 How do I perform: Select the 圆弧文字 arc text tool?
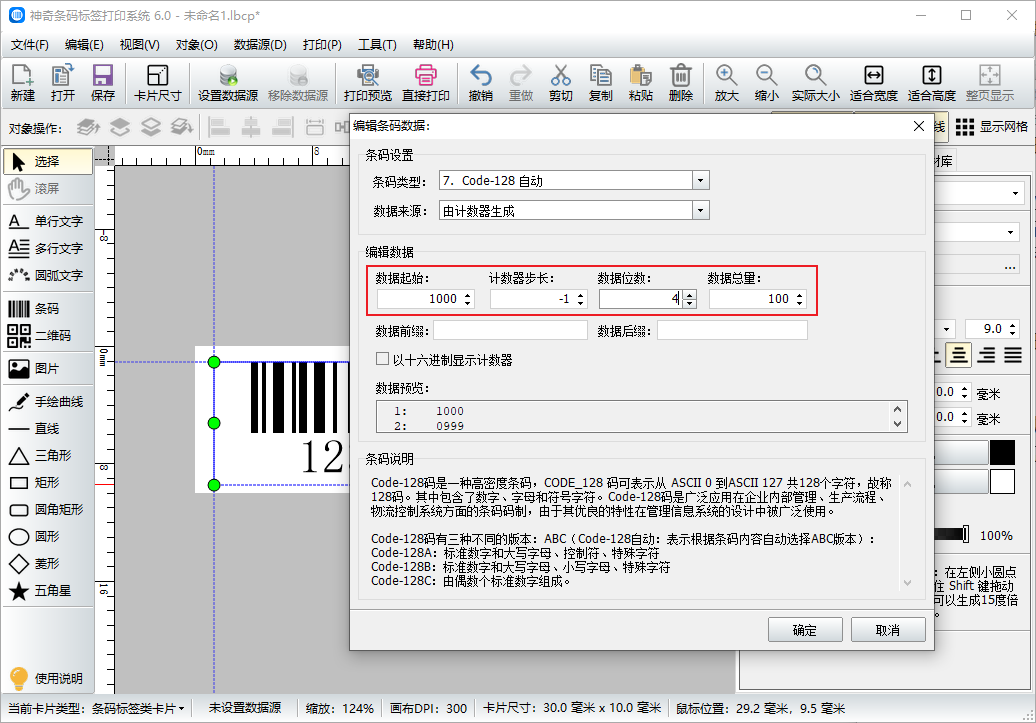(48, 275)
